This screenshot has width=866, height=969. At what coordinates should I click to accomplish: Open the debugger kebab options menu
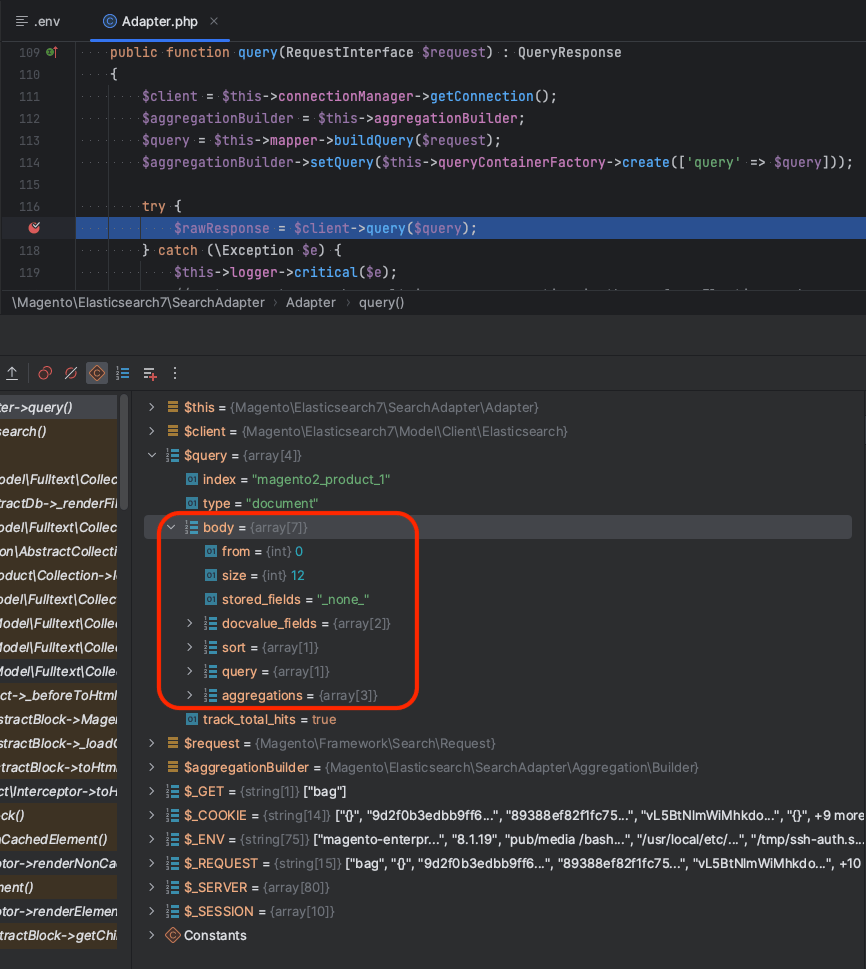(175, 372)
